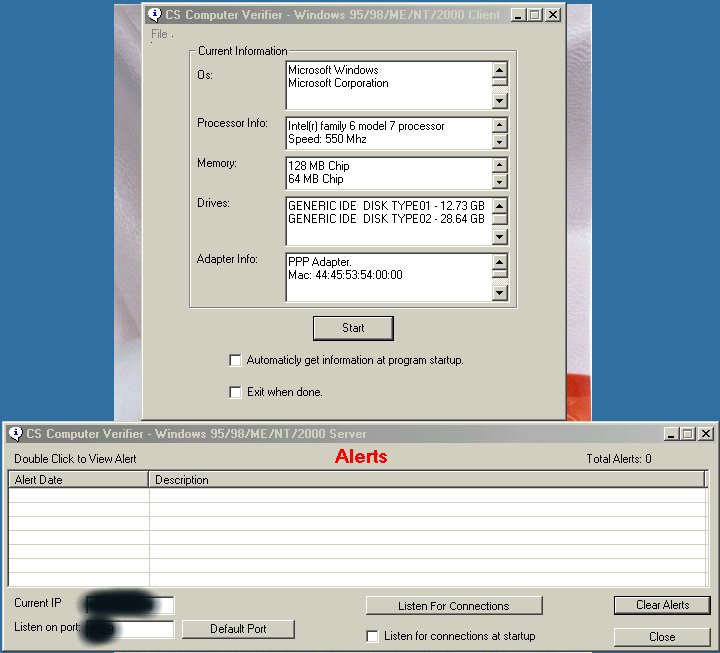The height and width of the screenshot is (653, 720).
Task: Click the Server window title bar icon
Action: pyautogui.click(x=15, y=434)
